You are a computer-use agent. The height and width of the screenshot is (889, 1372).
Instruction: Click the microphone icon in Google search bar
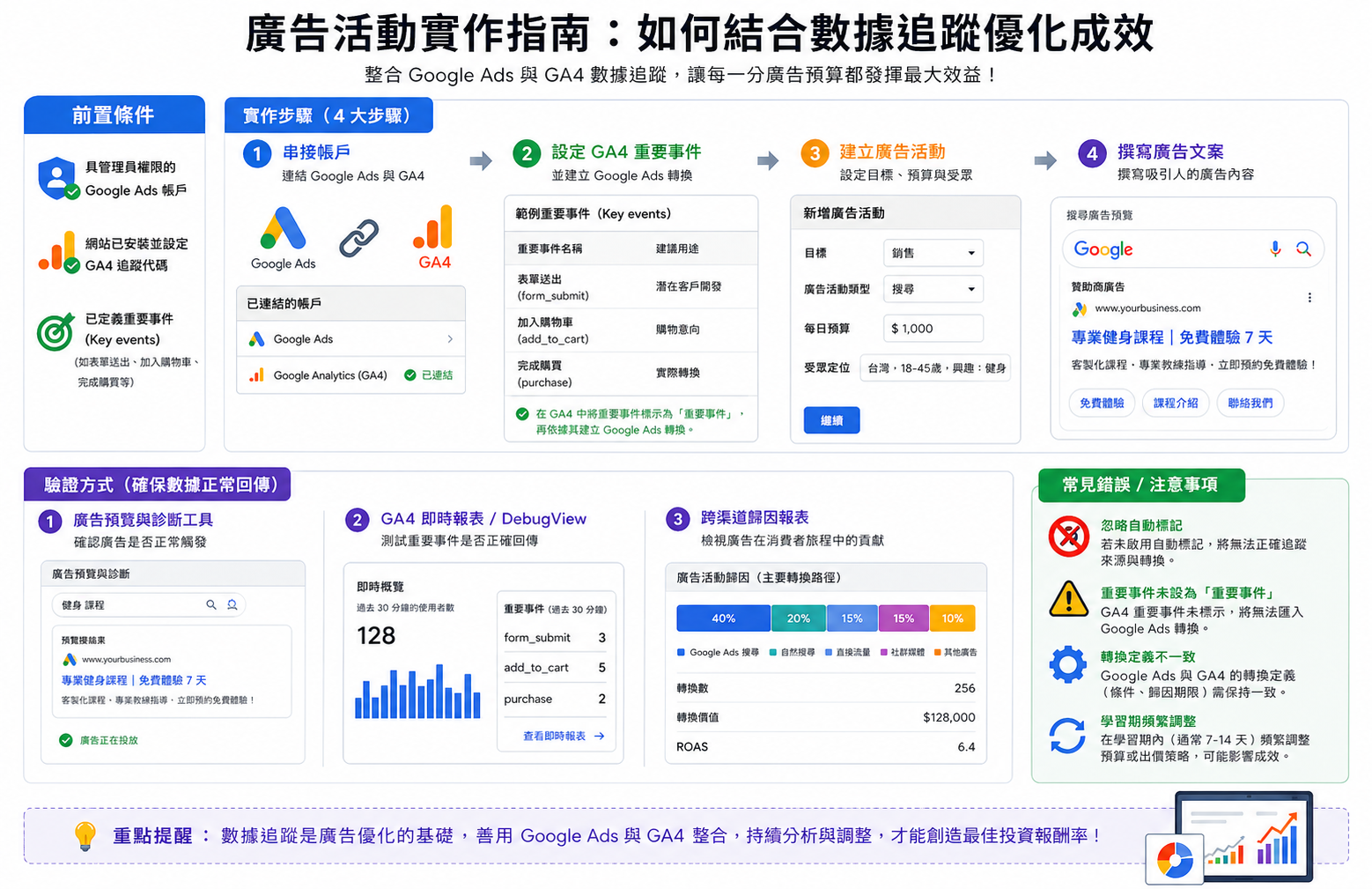coord(1275,249)
